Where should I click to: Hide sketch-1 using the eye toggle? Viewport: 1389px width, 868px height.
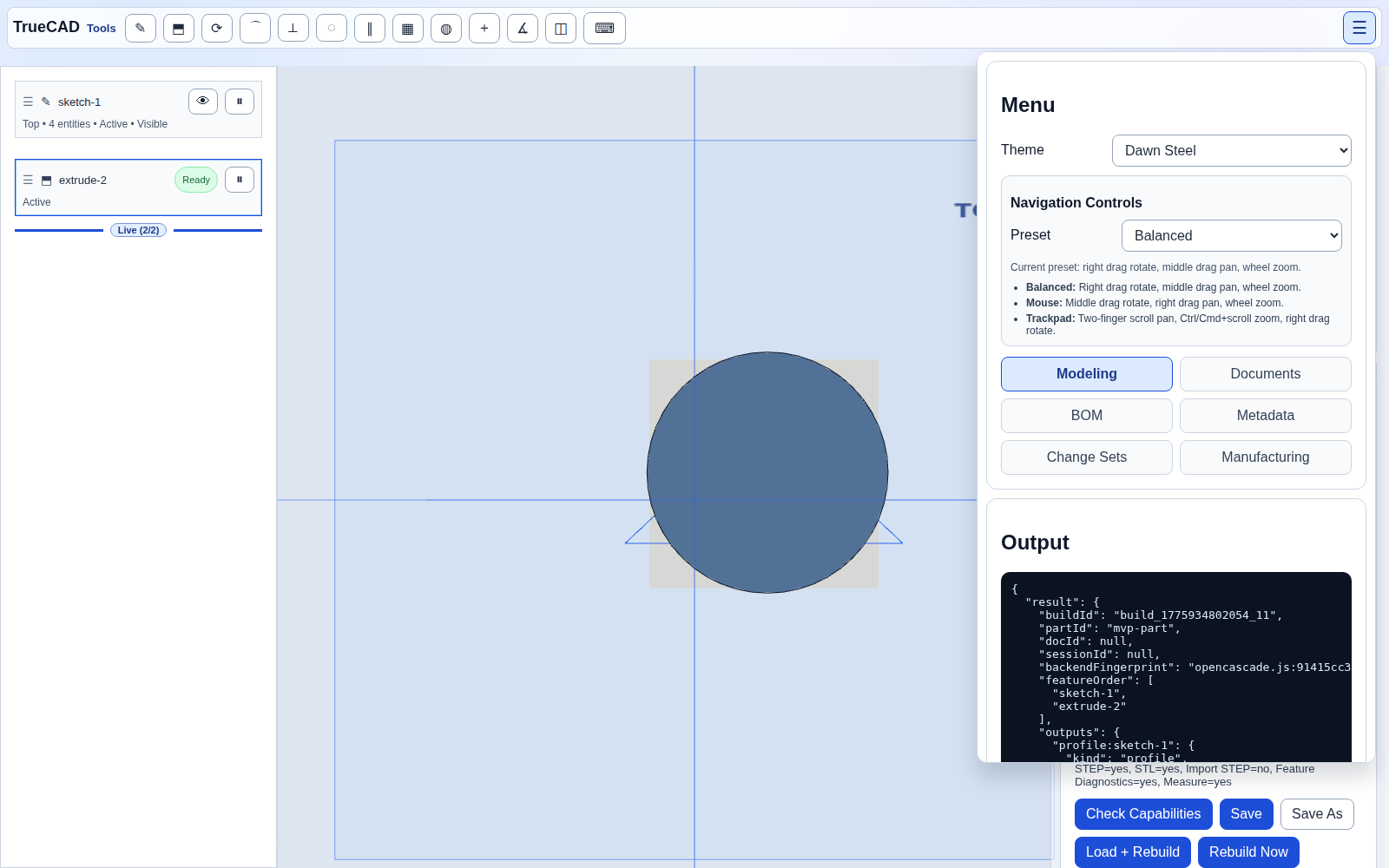(x=203, y=102)
